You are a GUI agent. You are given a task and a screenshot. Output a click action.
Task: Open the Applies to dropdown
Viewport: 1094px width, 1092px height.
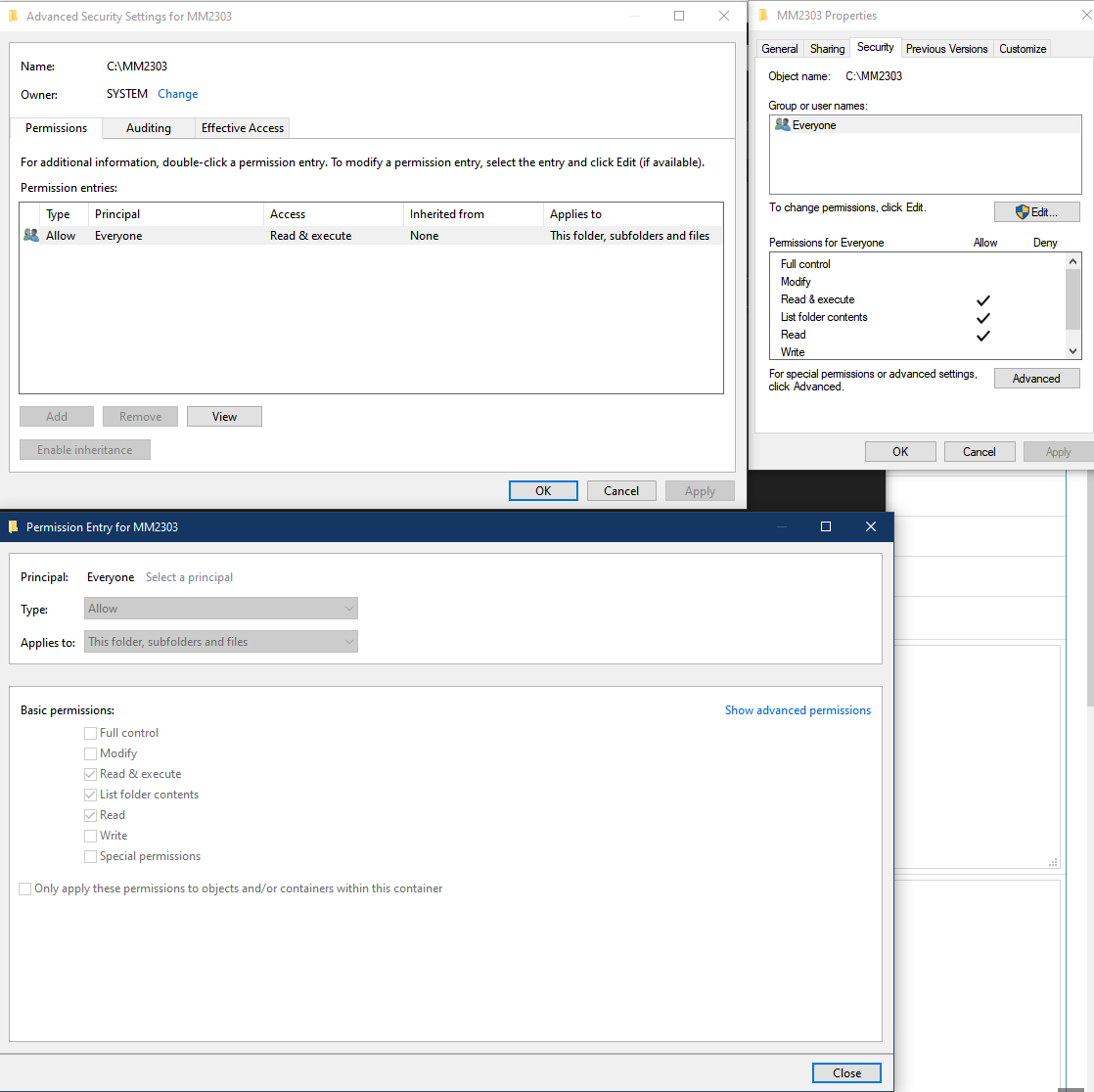click(x=221, y=642)
